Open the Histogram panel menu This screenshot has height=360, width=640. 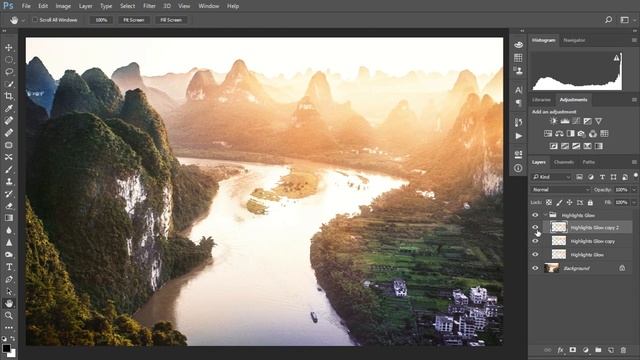634,40
